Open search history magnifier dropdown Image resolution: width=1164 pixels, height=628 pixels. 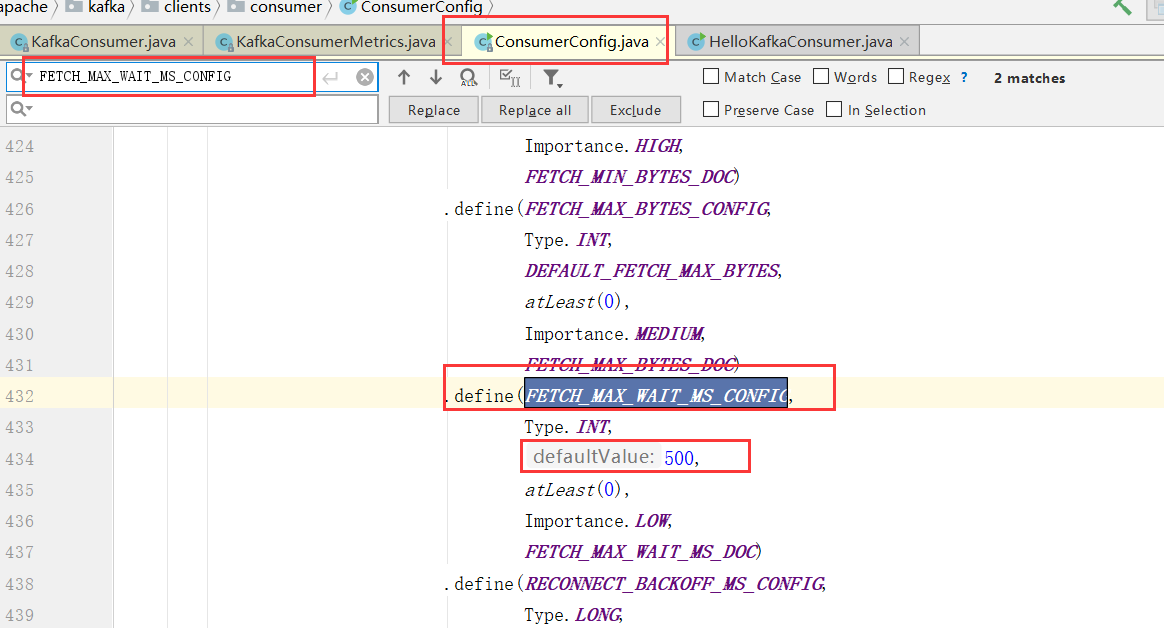pos(21,76)
